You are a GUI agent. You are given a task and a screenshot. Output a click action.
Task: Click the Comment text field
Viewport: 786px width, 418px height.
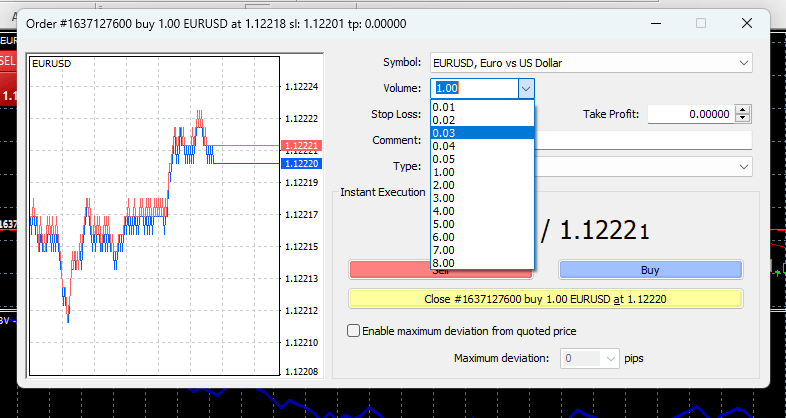(644, 140)
